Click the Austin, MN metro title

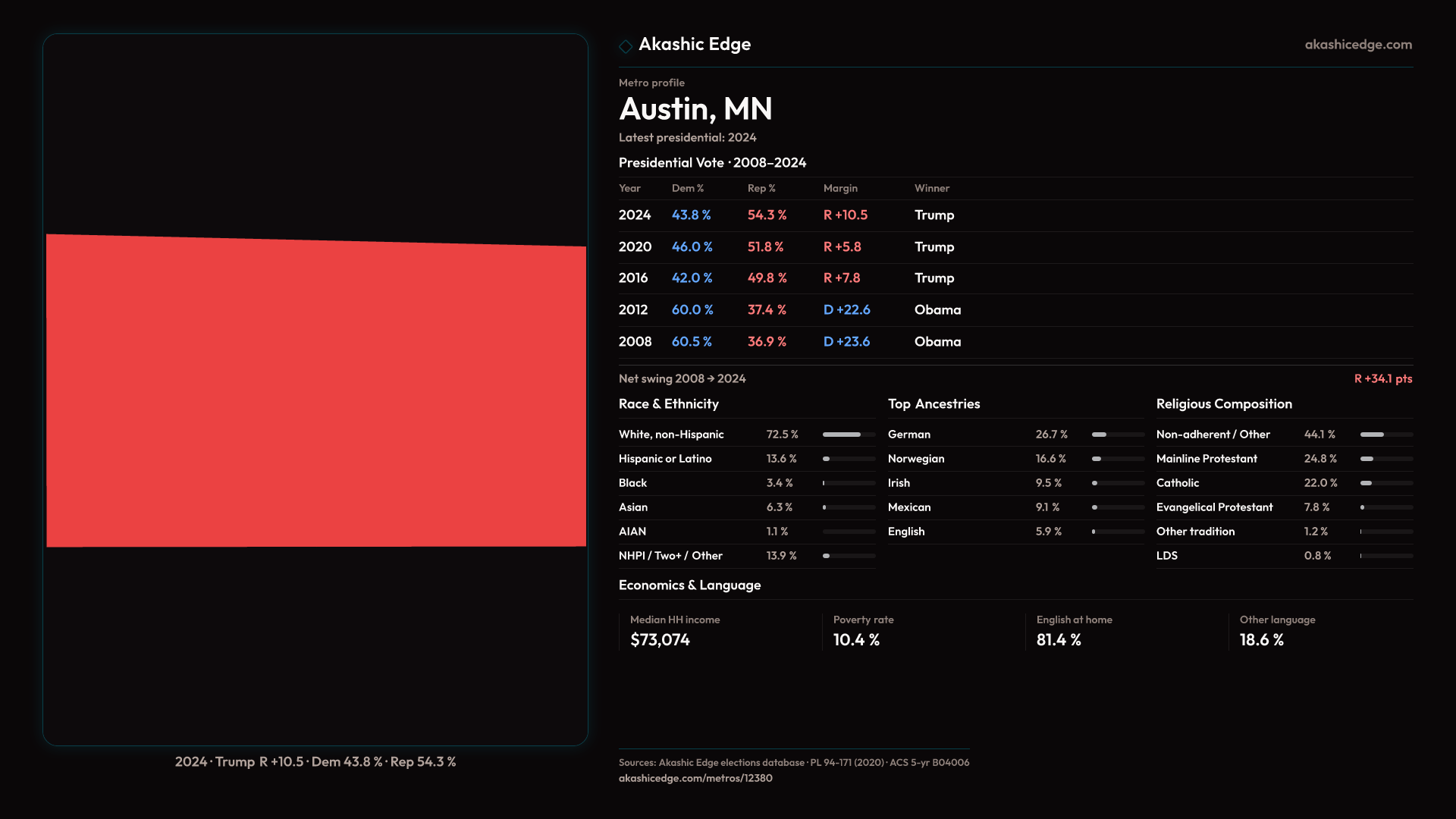pos(695,109)
